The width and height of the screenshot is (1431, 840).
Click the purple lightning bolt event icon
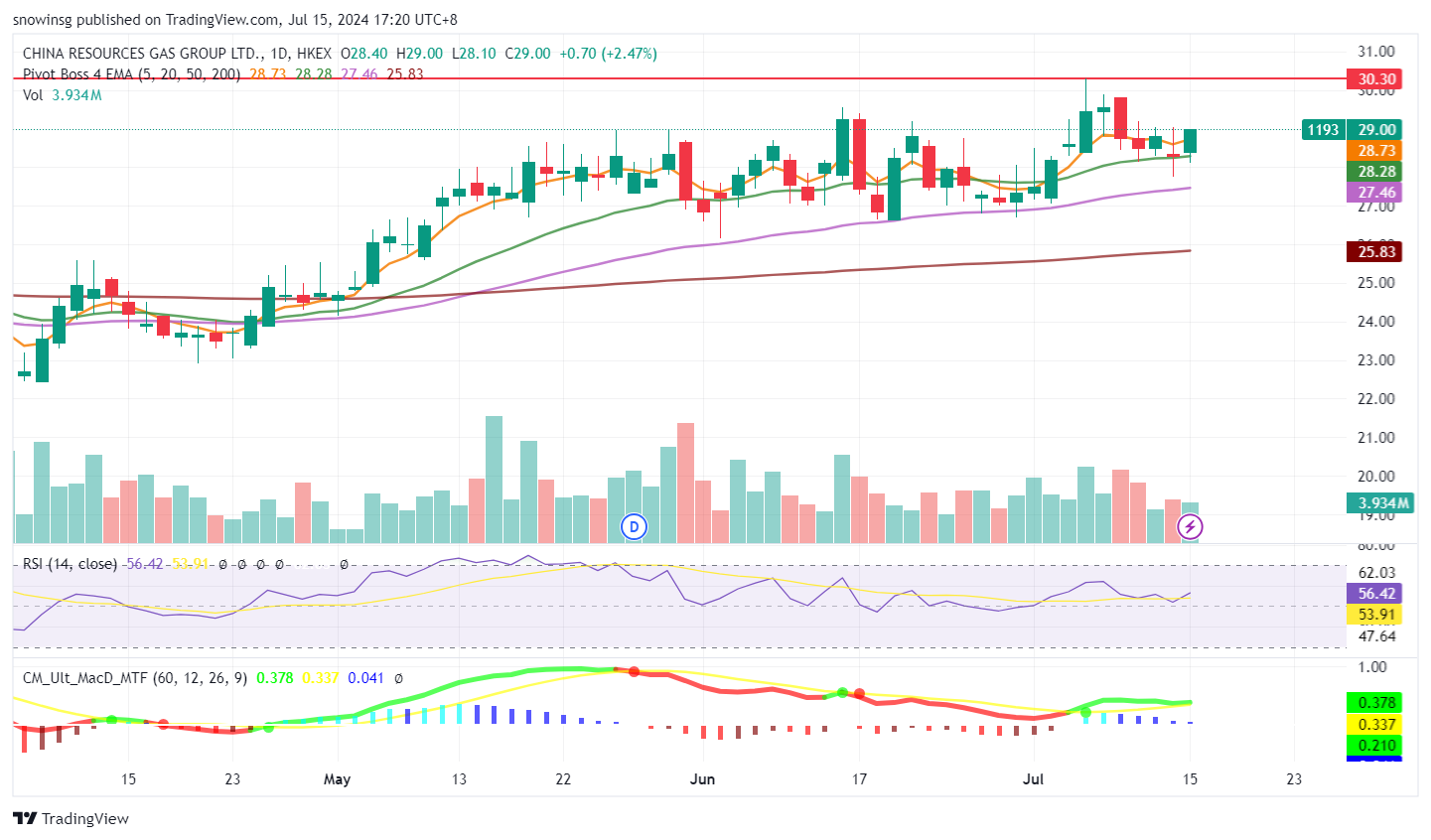[1190, 526]
